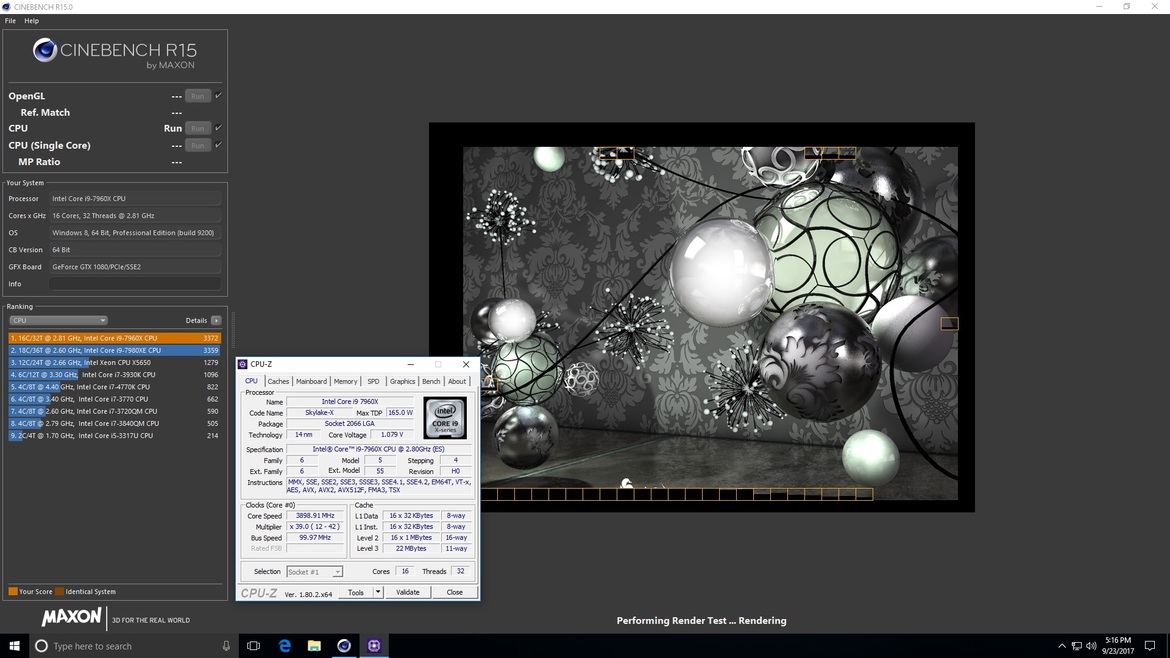Open the Tools dropdown arrow in CPU-Z
This screenshot has height=658, width=1170.
pos(378,592)
